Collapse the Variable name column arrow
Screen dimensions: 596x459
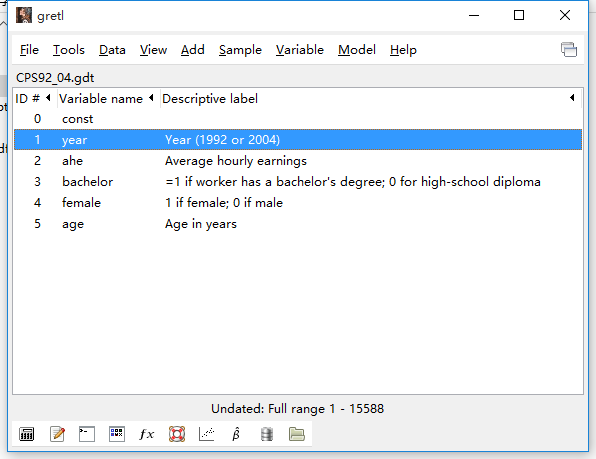pyautogui.click(x=151, y=98)
